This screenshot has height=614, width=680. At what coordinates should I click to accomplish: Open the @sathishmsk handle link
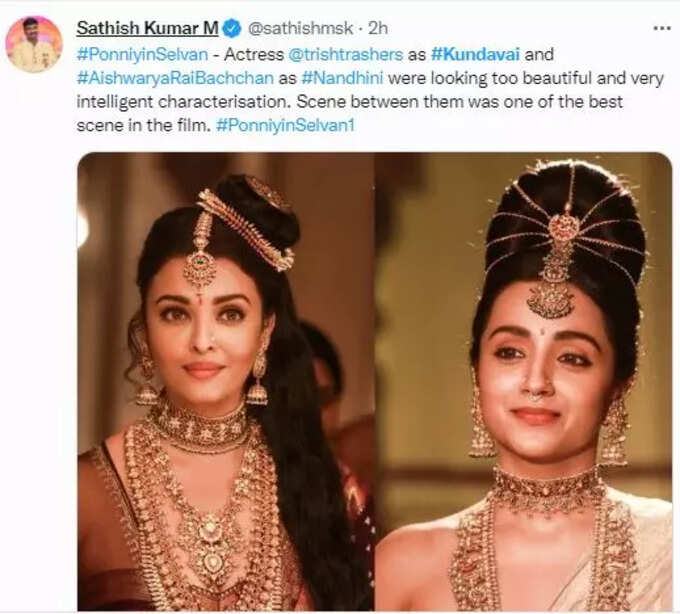coord(300,29)
